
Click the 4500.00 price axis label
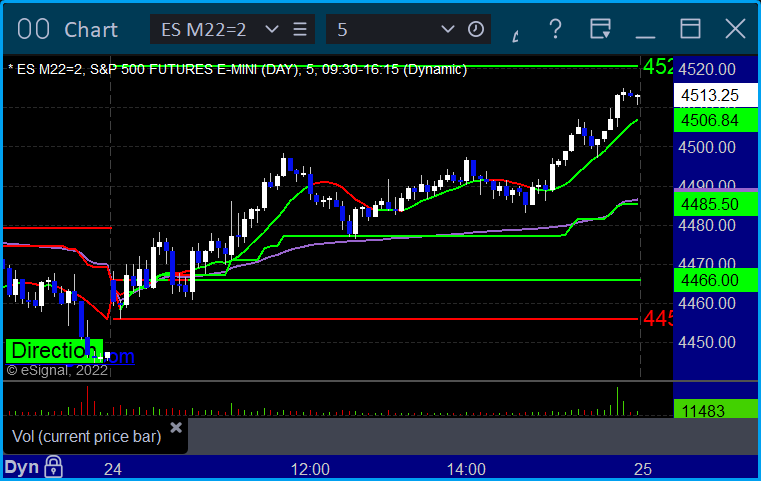pyautogui.click(x=707, y=147)
